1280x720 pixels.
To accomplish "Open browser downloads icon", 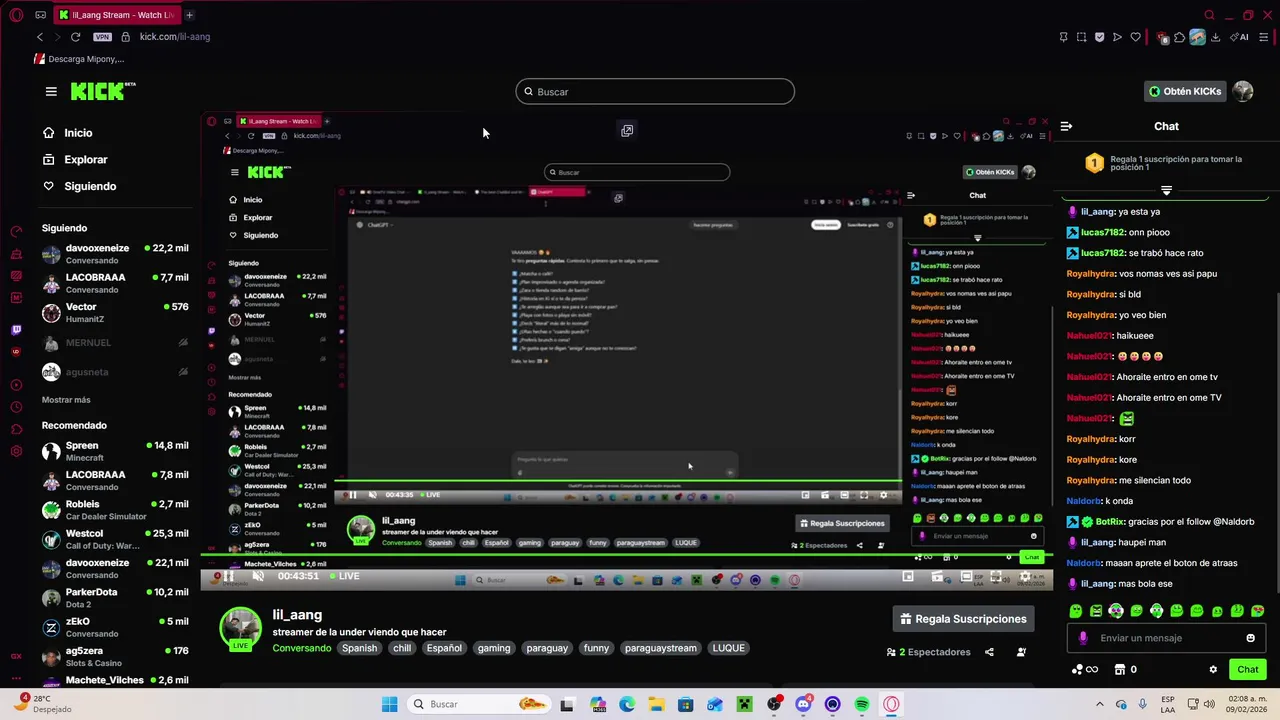I will pos(1215,37).
